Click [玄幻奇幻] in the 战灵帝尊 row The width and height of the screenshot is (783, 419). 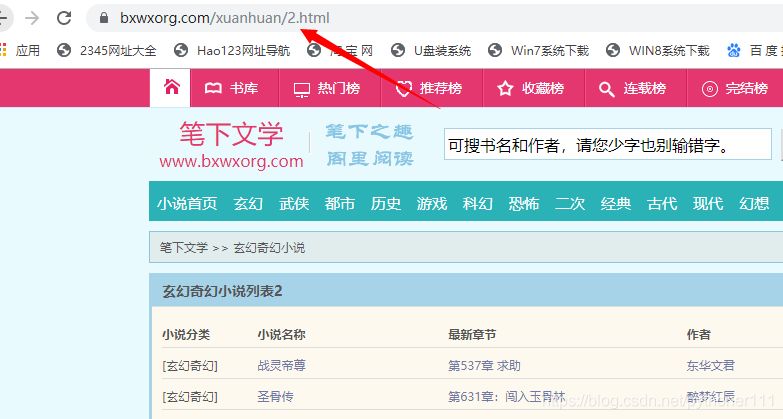pyautogui.click(x=190, y=366)
